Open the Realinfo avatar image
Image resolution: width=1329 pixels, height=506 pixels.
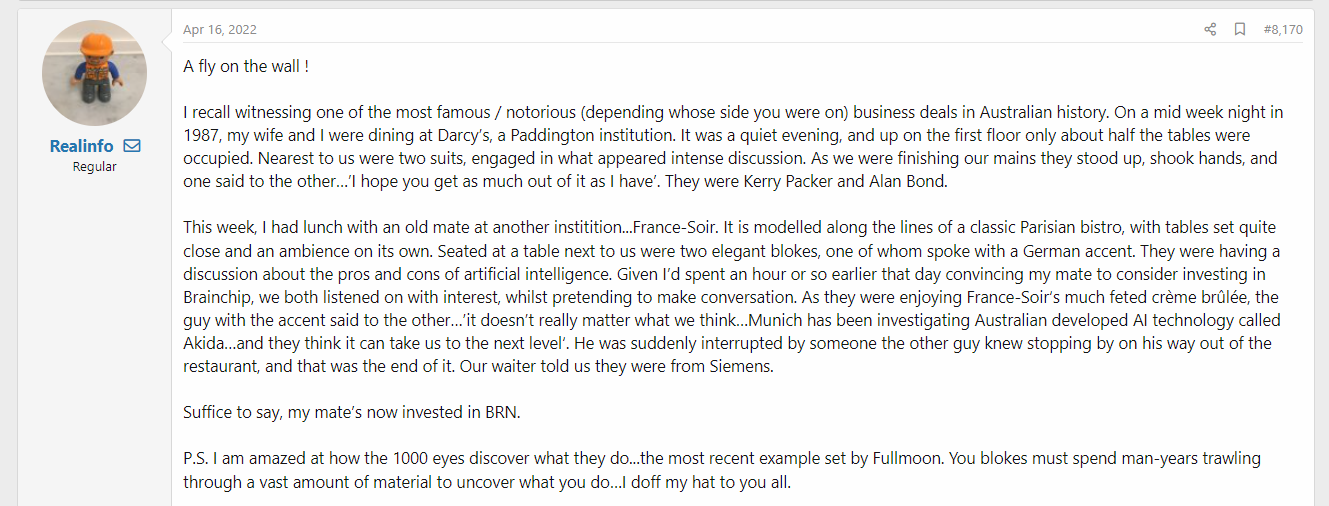point(94,73)
